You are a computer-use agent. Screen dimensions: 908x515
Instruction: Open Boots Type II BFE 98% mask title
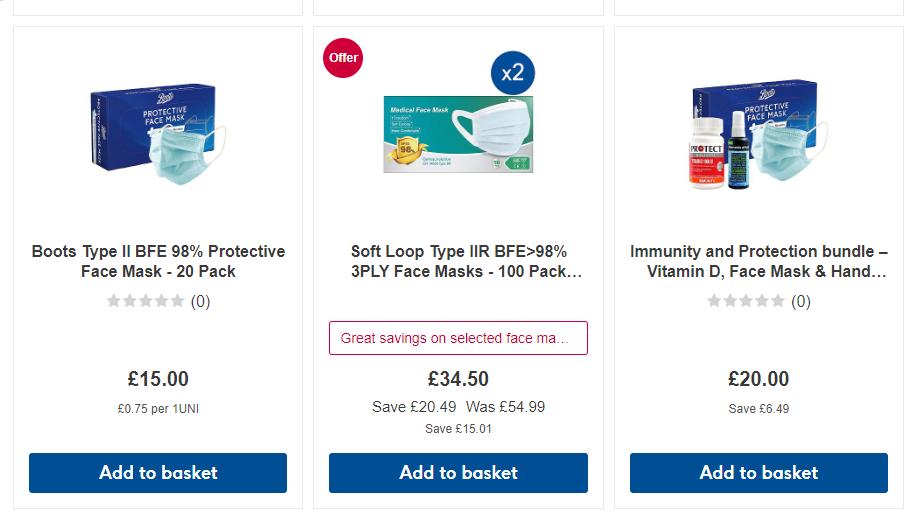pos(158,261)
